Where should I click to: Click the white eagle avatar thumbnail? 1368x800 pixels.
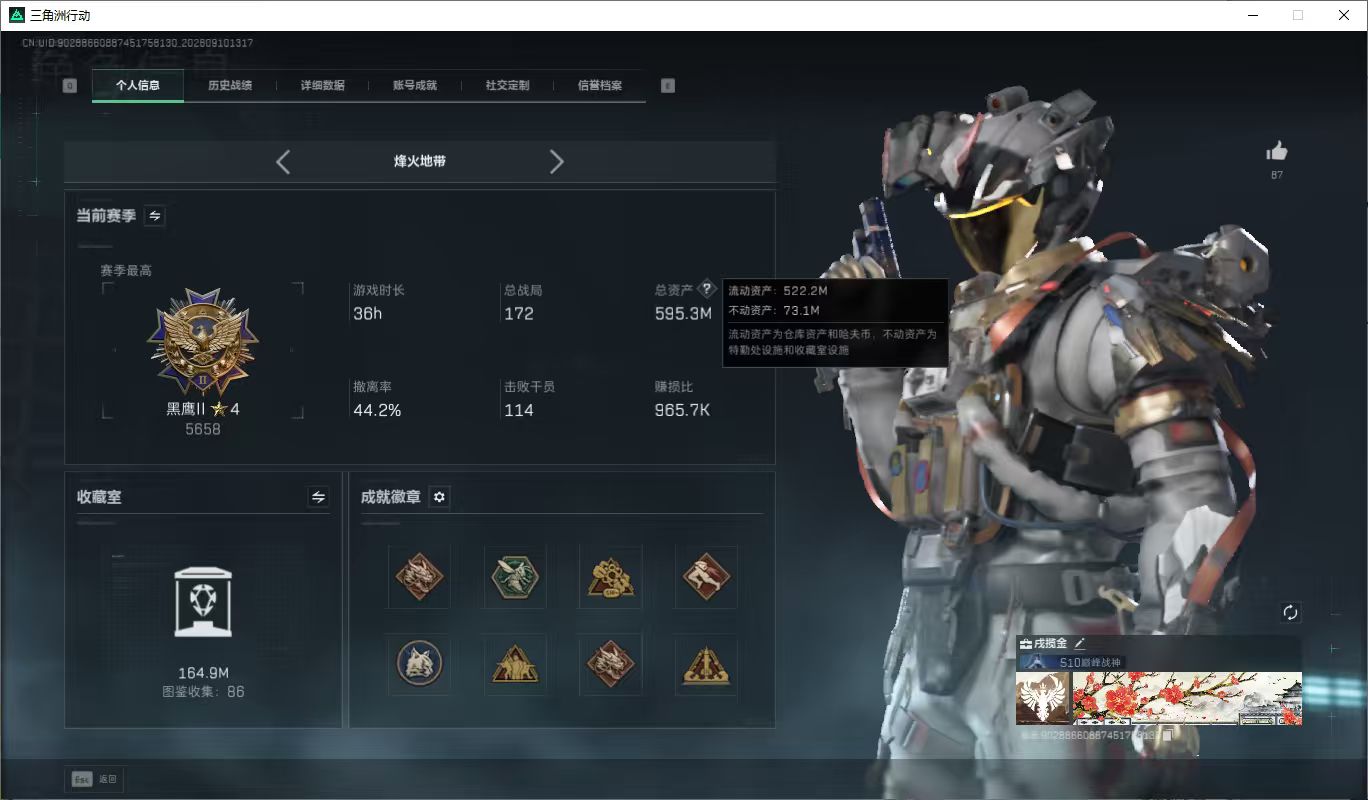click(x=1043, y=698)
